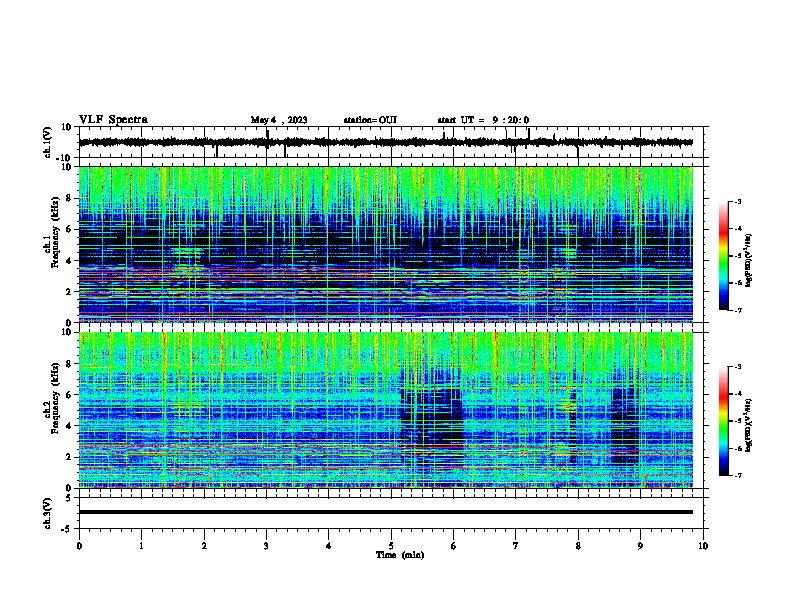Screen dimensions: 792x612
Task: Click the "ch.2 Frequency (kHz)" axis label
Action: coord(51,398)
